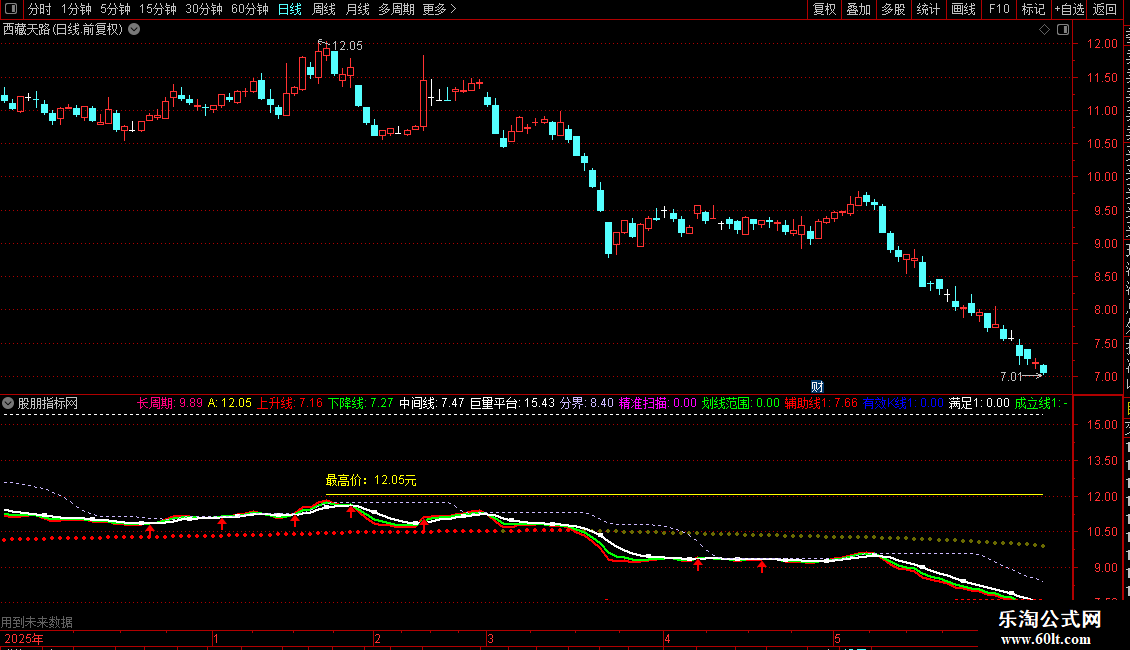Select the 日线 daily period
The image size is (1130, 650).
(290, 9)
